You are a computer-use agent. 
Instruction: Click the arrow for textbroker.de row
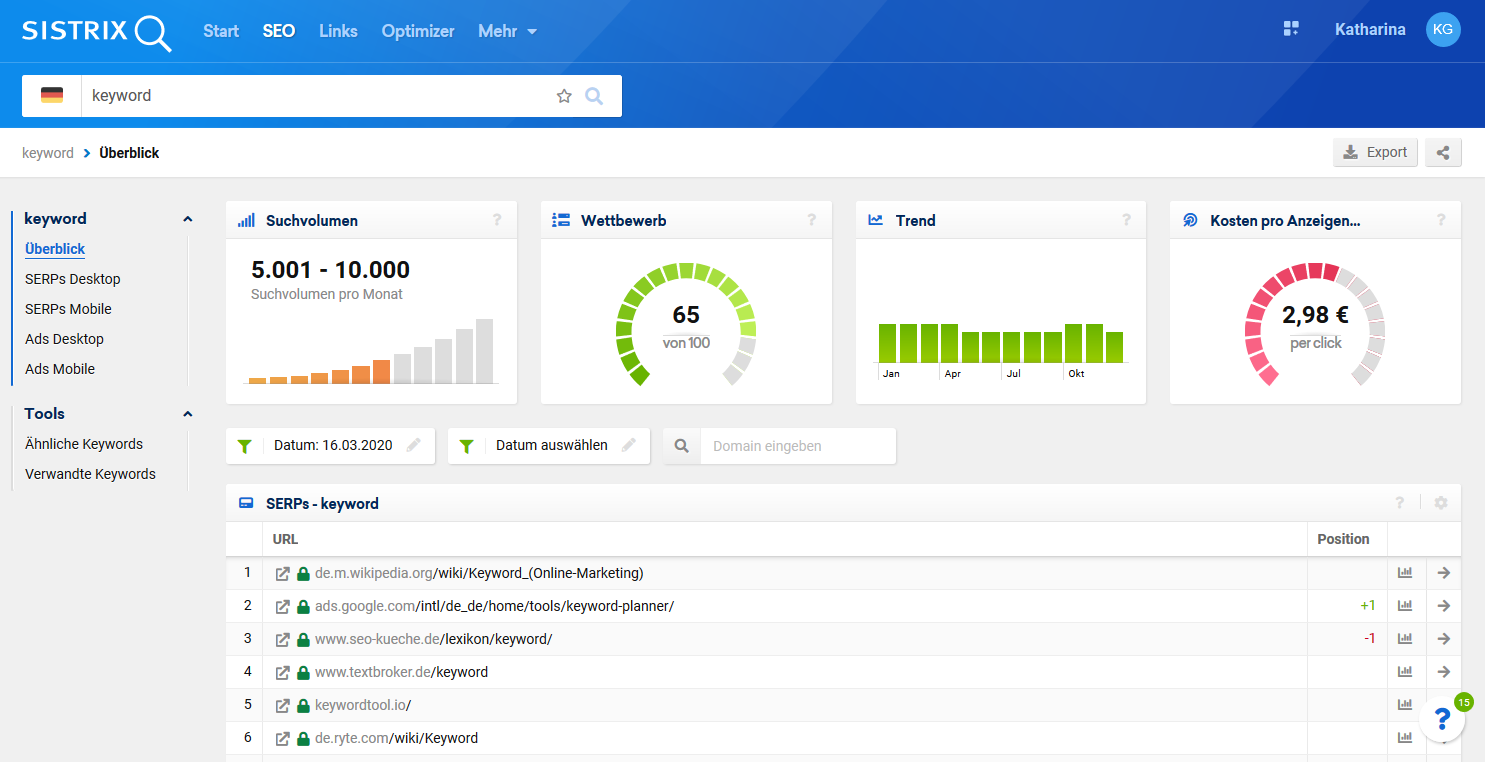pos(1443,672)
